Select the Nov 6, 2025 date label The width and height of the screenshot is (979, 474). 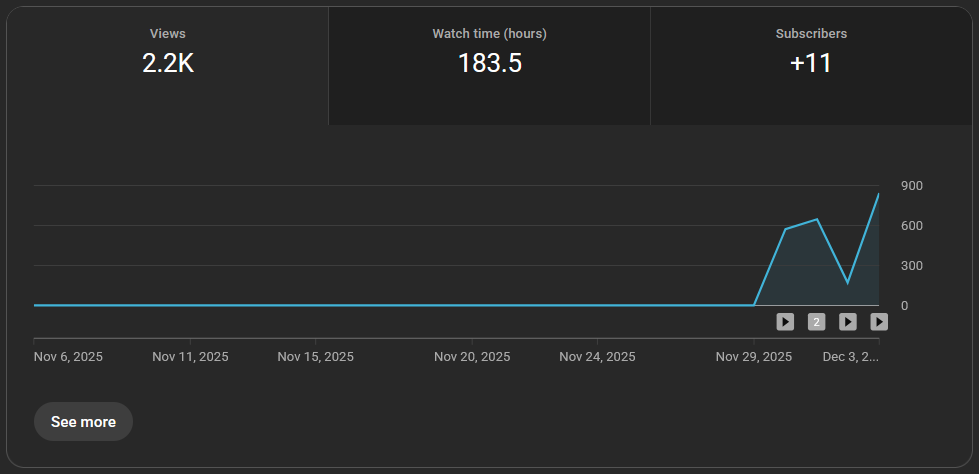point(68,357)
